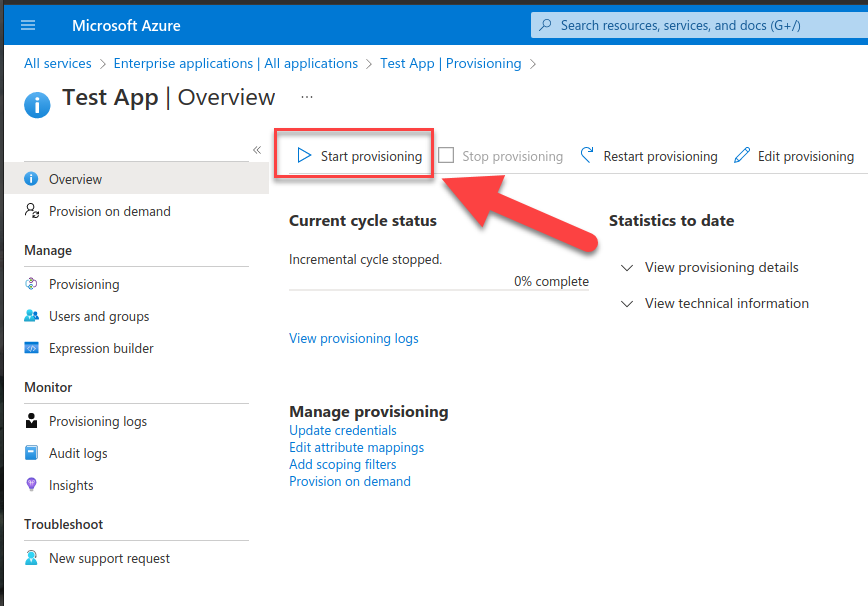This screenshot has height=606, width=868.
Task: Click the Edit provisioning pencil icon
Action: [742, 156]
